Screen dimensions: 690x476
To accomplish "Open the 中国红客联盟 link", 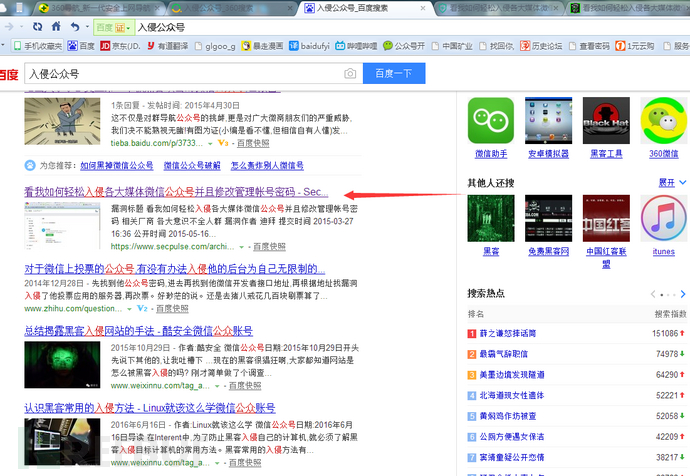I will point(606,257).
